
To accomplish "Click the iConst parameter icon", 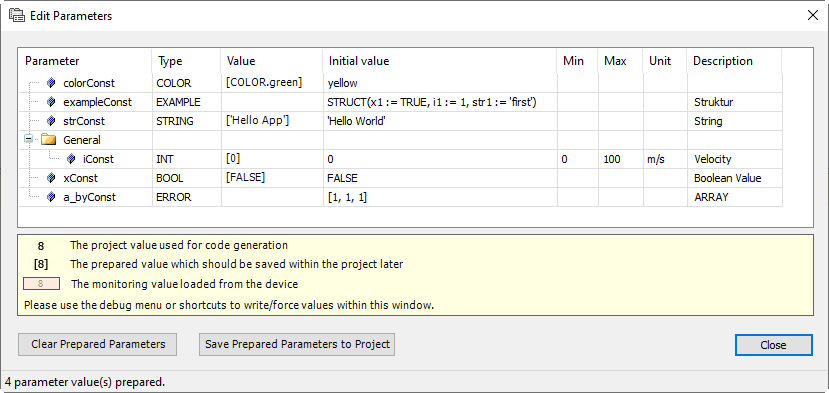I will (71, 159).
